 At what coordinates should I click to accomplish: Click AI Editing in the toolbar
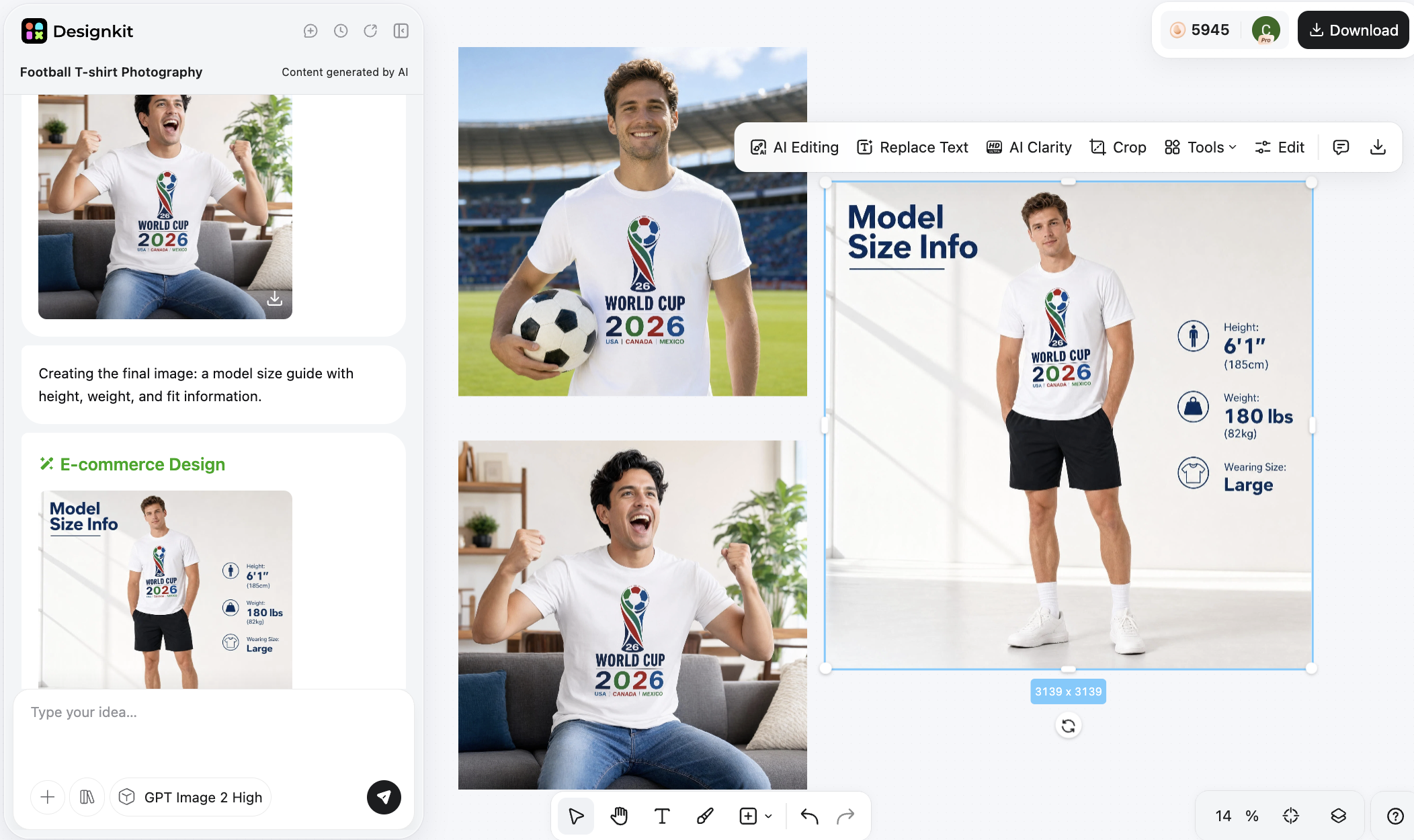tap(794, 147)
